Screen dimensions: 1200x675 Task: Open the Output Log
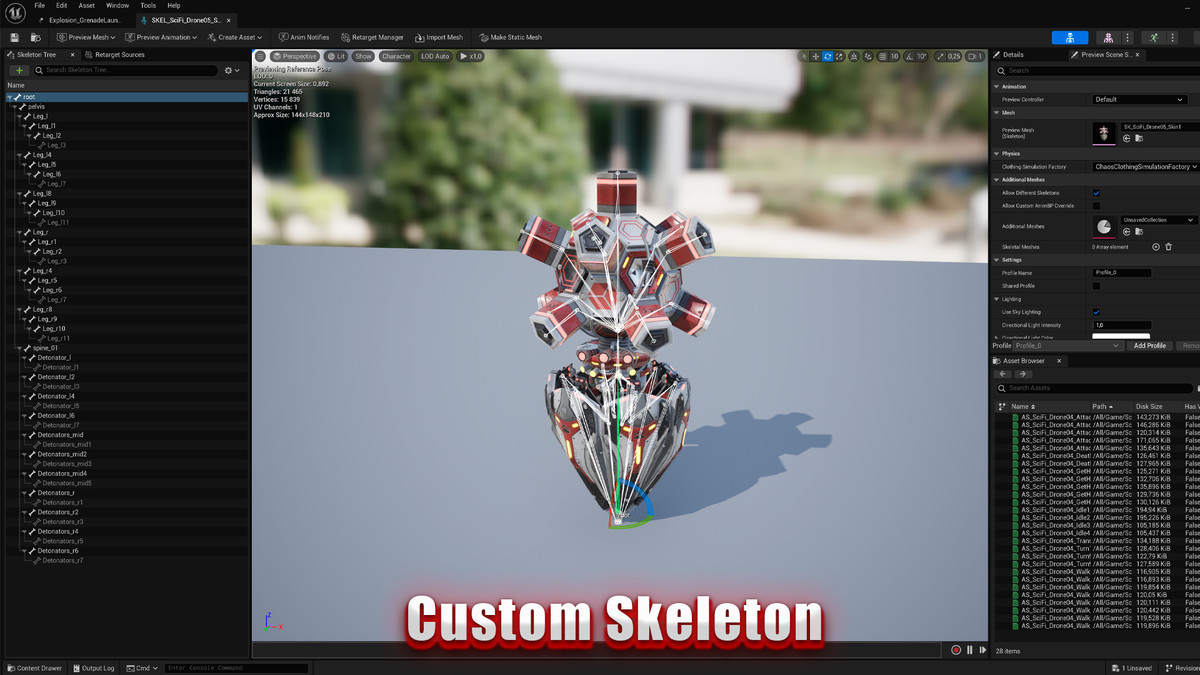(x=93, y=668)
